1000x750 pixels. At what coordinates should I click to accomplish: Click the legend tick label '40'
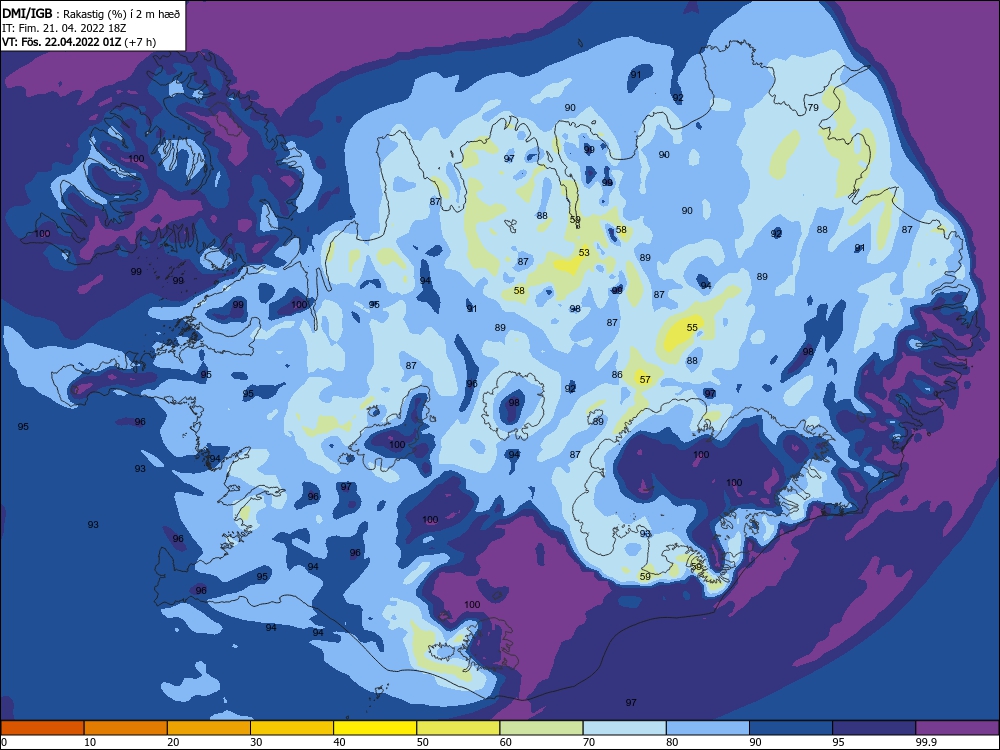339,742
